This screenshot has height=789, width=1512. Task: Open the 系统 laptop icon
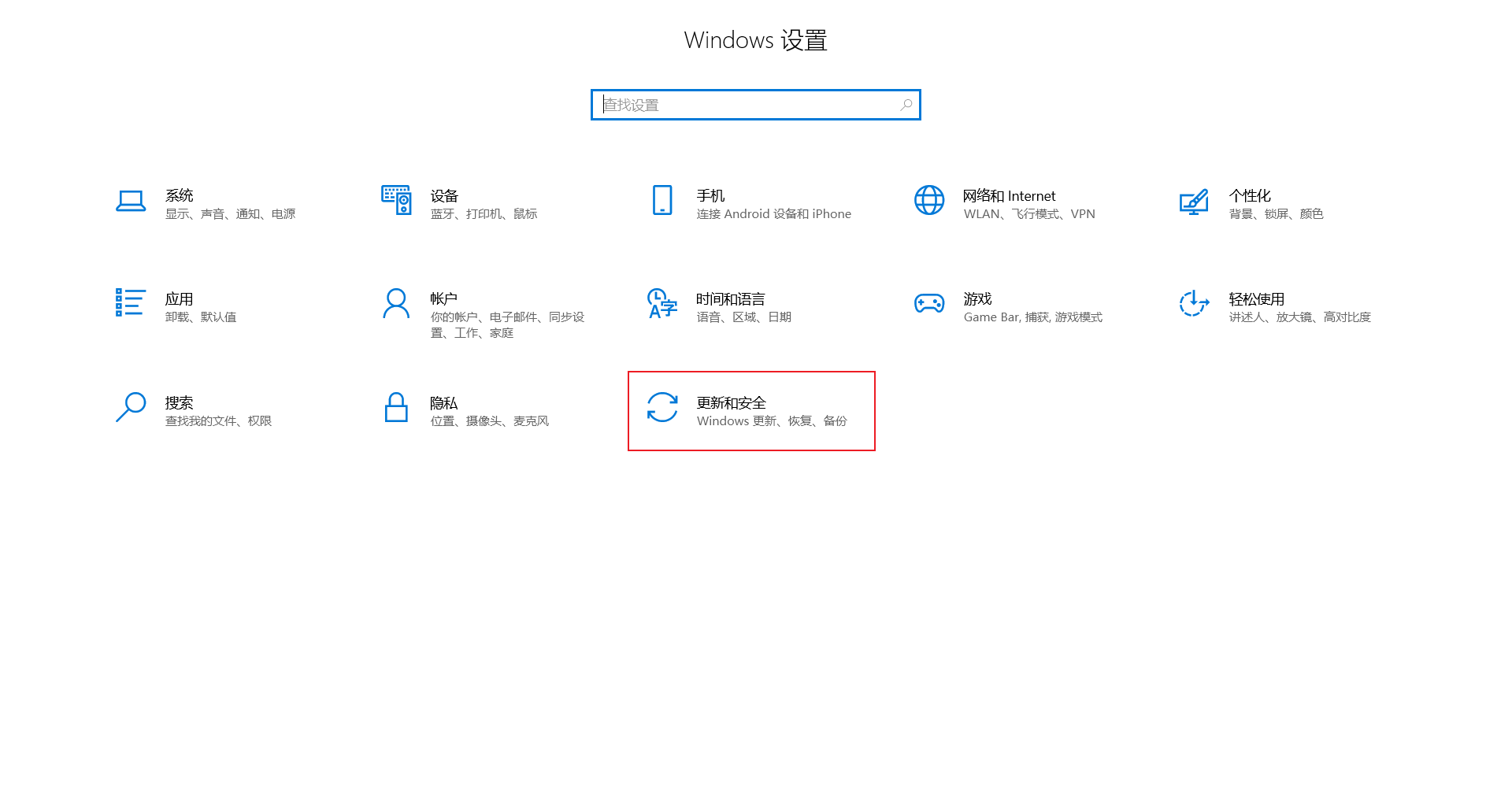(x=131, y=201)
